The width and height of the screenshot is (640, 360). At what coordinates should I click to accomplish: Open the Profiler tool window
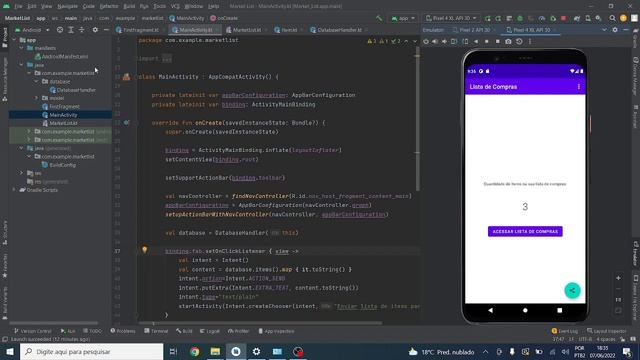238,331
